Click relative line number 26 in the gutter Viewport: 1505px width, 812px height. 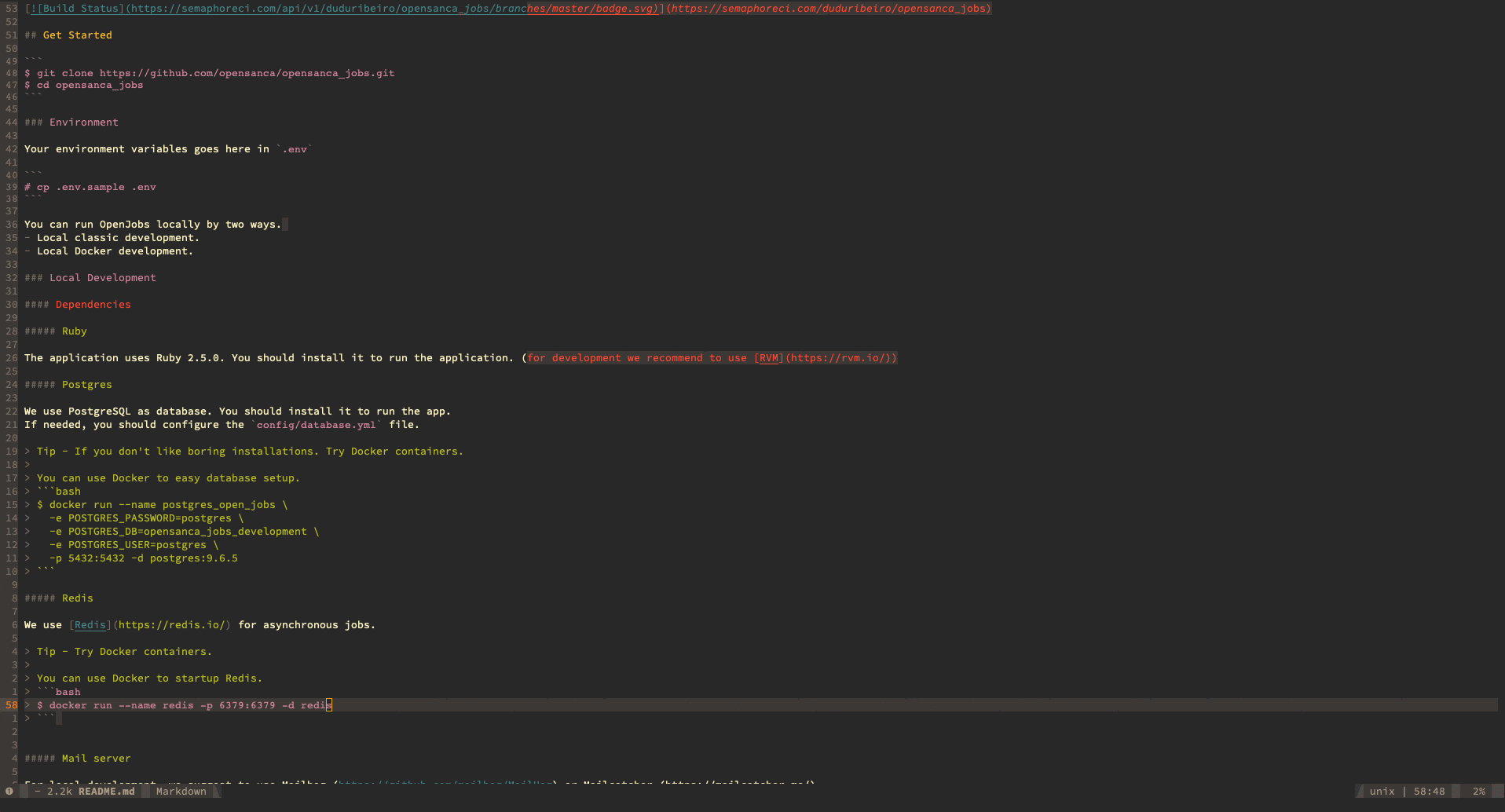coord(12,358)
